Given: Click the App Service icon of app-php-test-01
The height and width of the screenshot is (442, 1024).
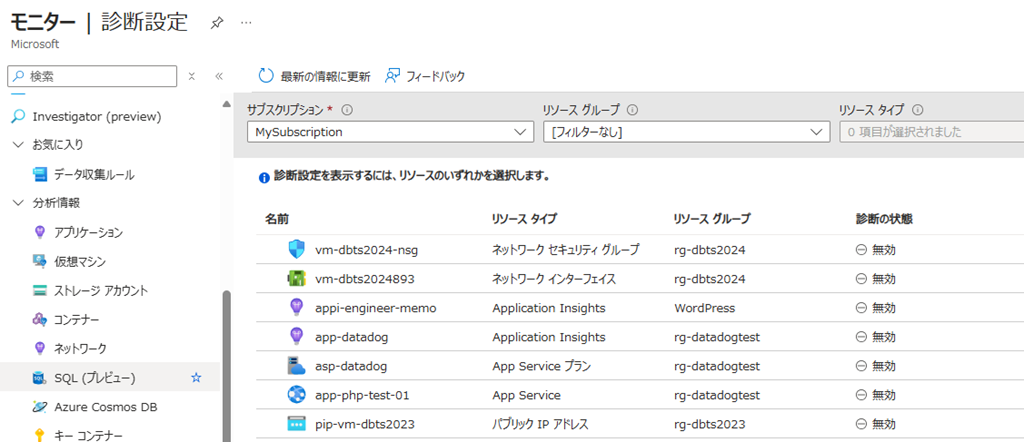Looking at the screenshot, I should (x=297, y=395).
